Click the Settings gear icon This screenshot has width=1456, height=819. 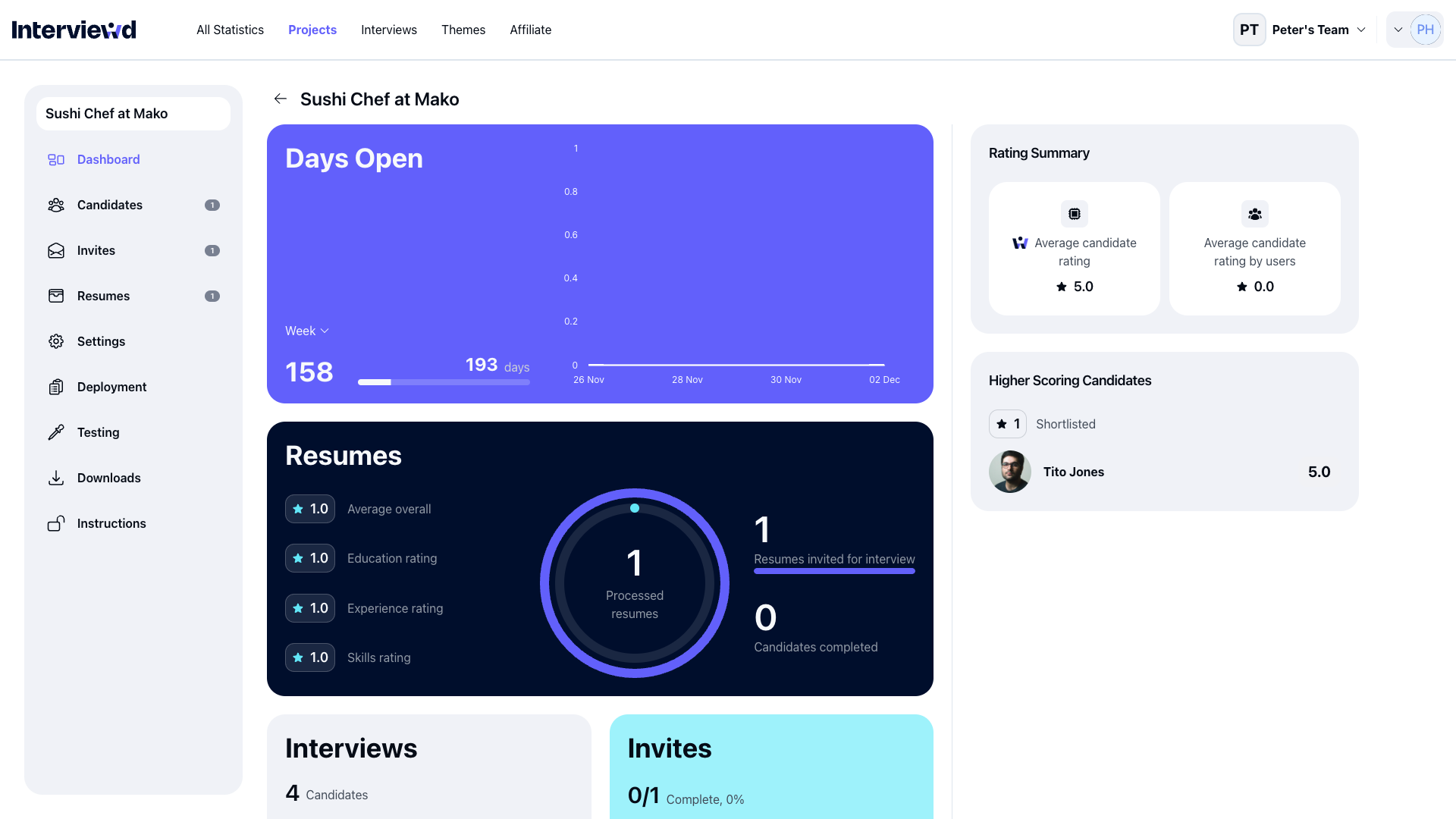56,341
